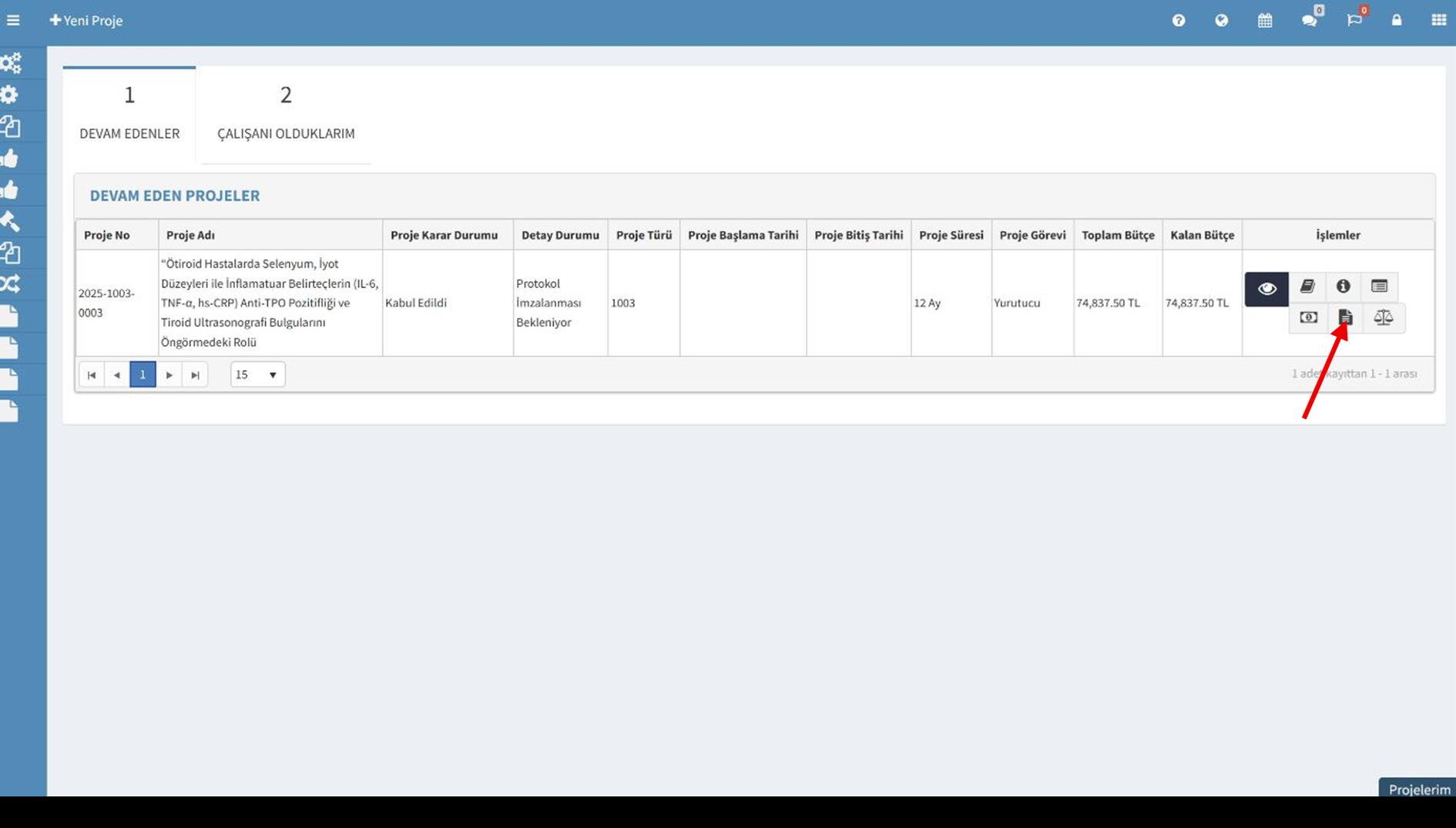Open the help question mark icon
Viewport: 1456px width, 828px height.
[1179, 21]
